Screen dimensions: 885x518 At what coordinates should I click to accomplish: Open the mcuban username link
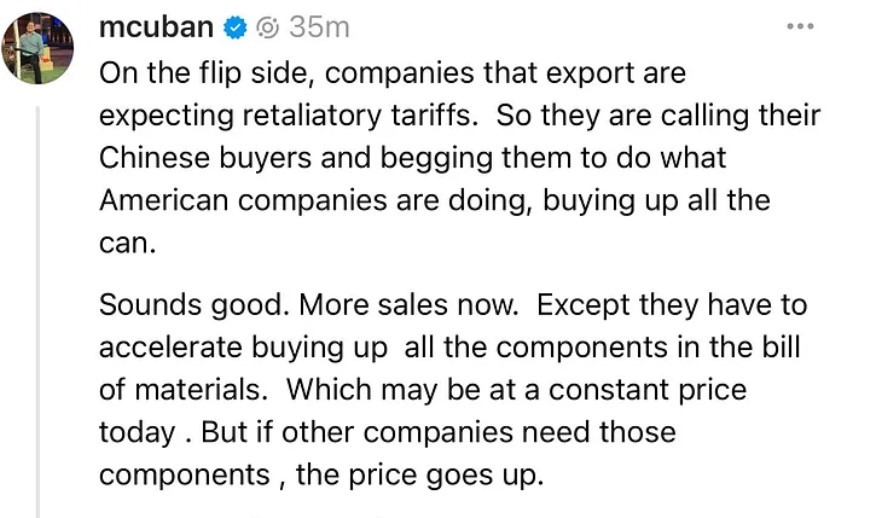(x=156, y=27)
